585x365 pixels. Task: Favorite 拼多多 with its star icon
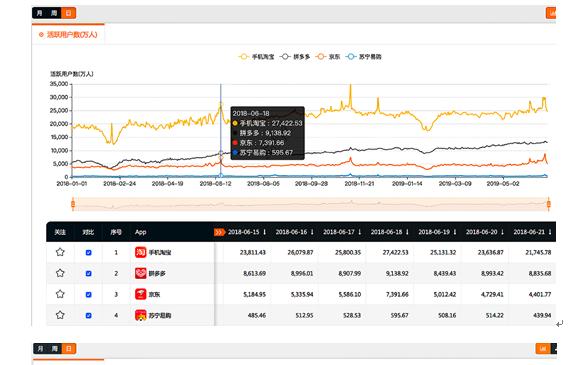click(60, 273)
